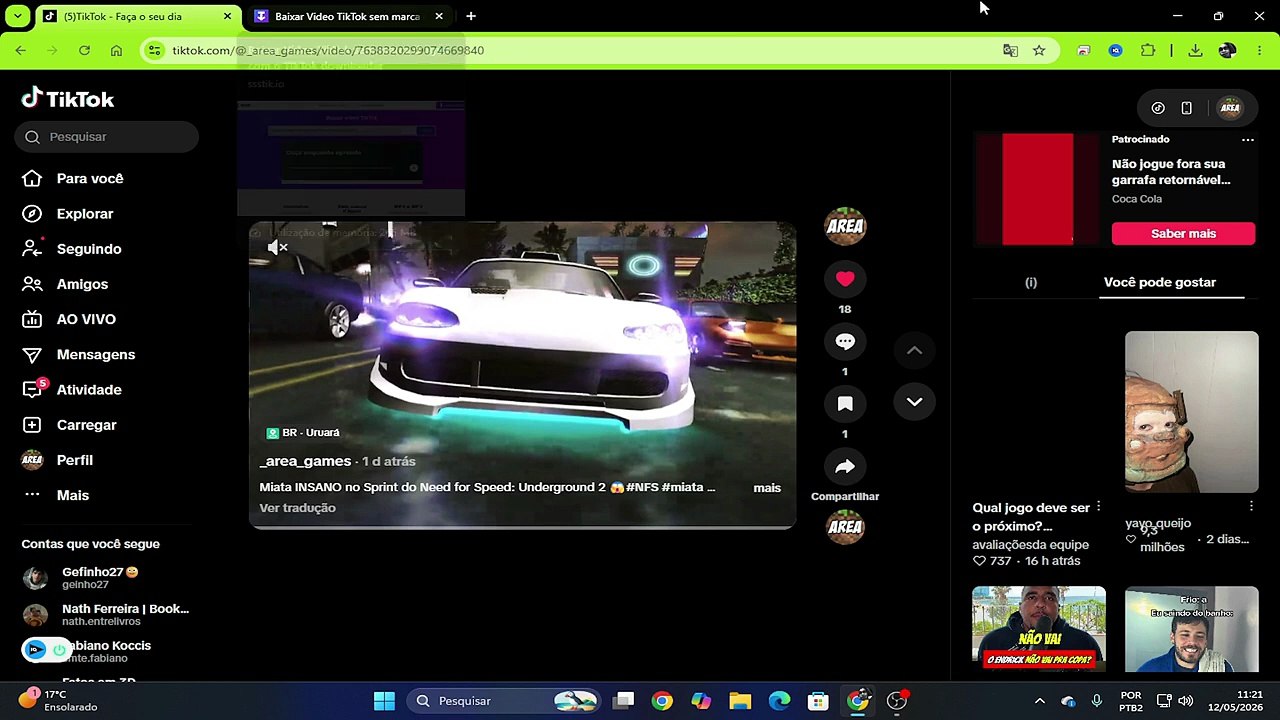This screenshot has width=1280, height=720.
Task: Switch to the Você pode gostar tab
Action: [x=1160, y=282]
